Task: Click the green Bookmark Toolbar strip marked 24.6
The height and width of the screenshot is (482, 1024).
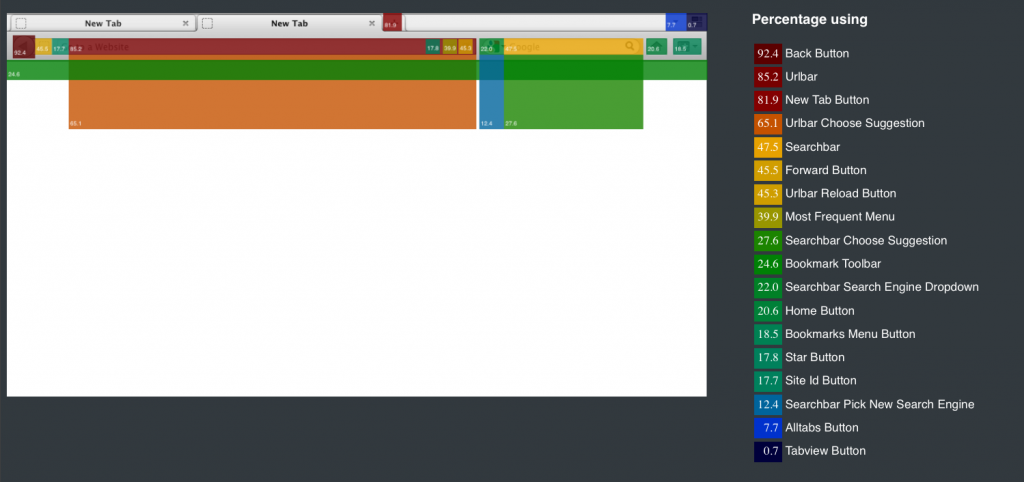Action: [x=357, y=70]
